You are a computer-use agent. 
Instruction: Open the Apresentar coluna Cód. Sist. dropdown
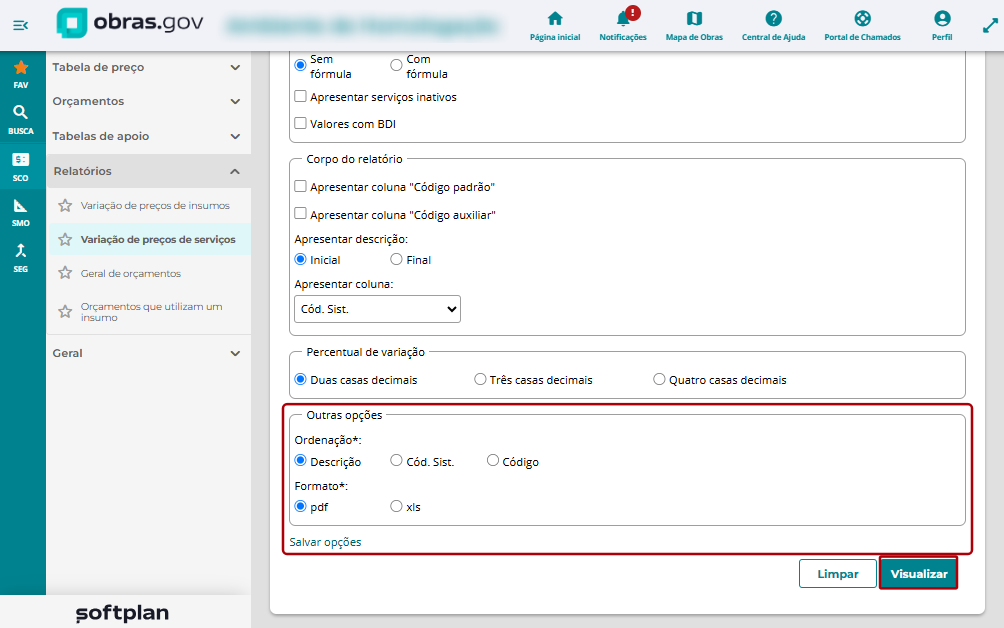pos(377,309)
